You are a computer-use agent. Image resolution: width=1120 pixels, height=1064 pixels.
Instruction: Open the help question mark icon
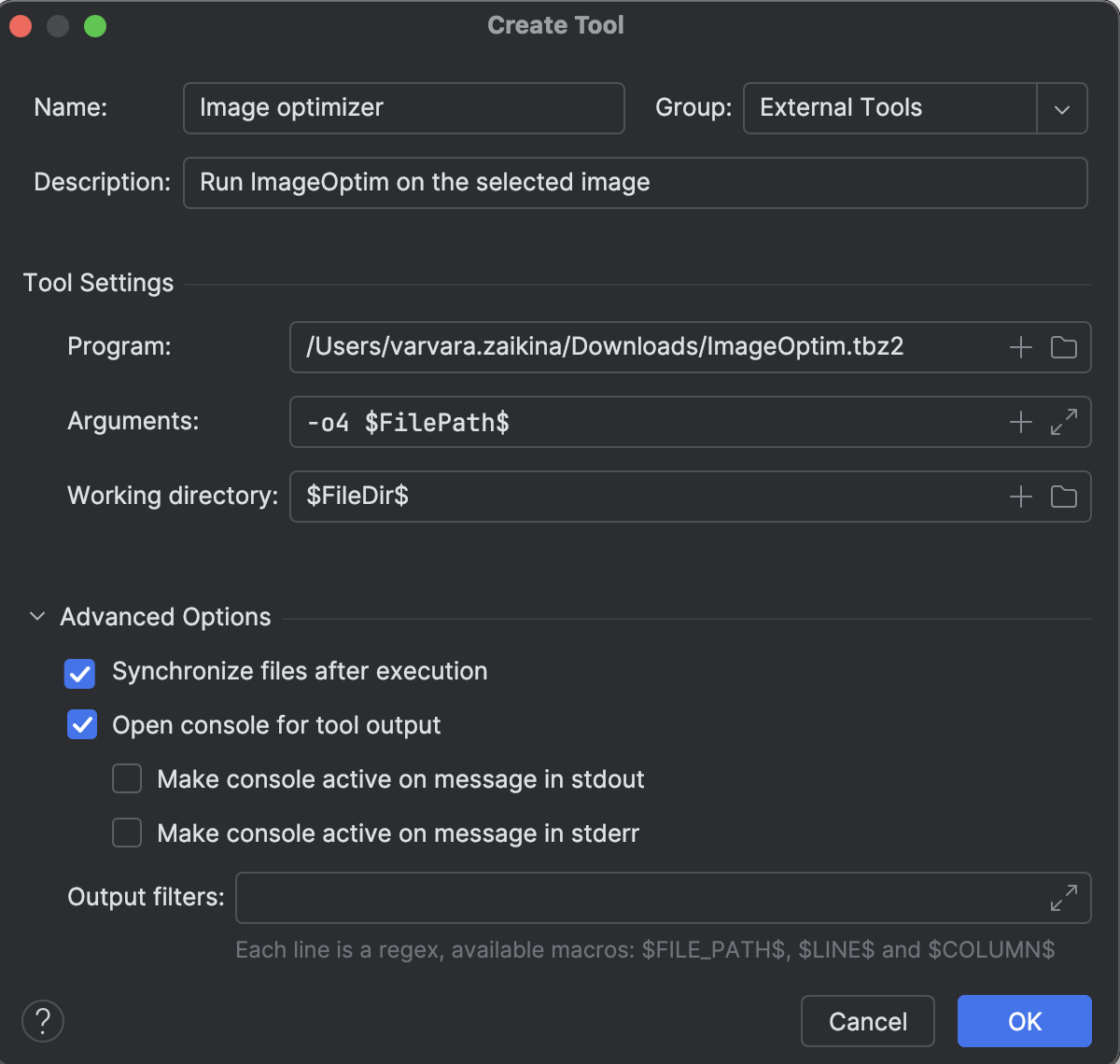(42, 1021)
